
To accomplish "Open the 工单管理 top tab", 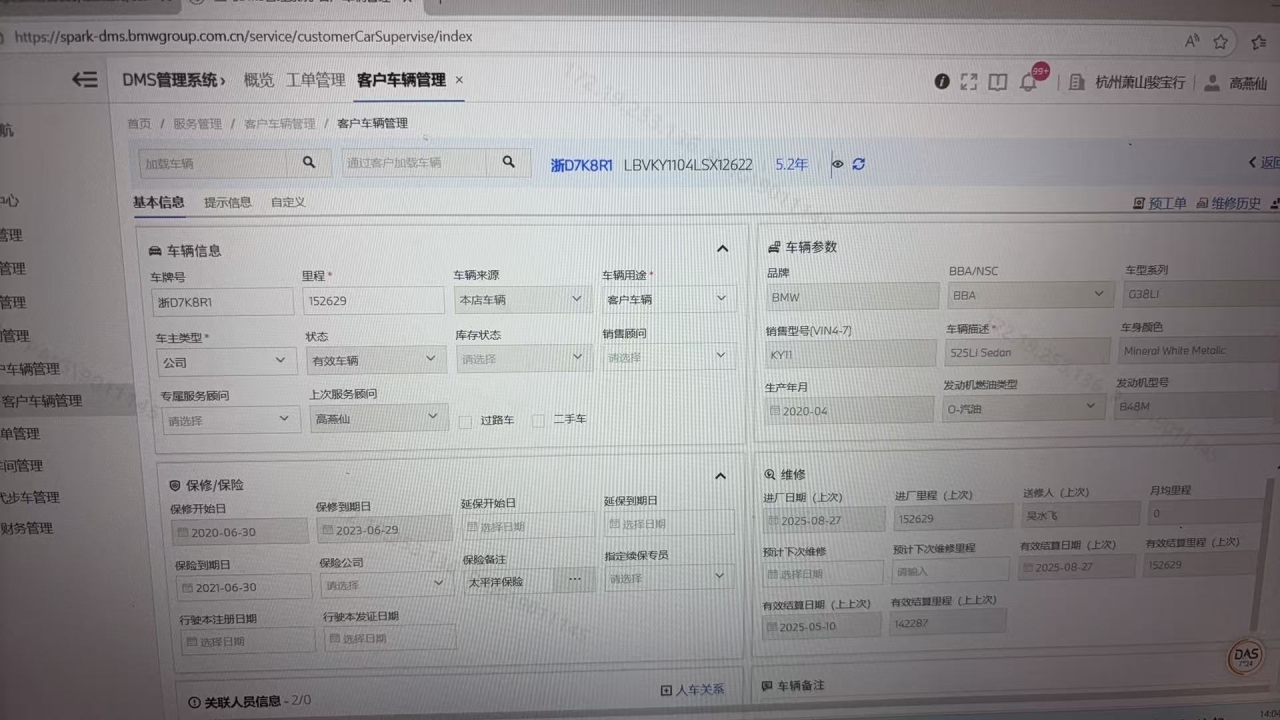I will 315,80.
